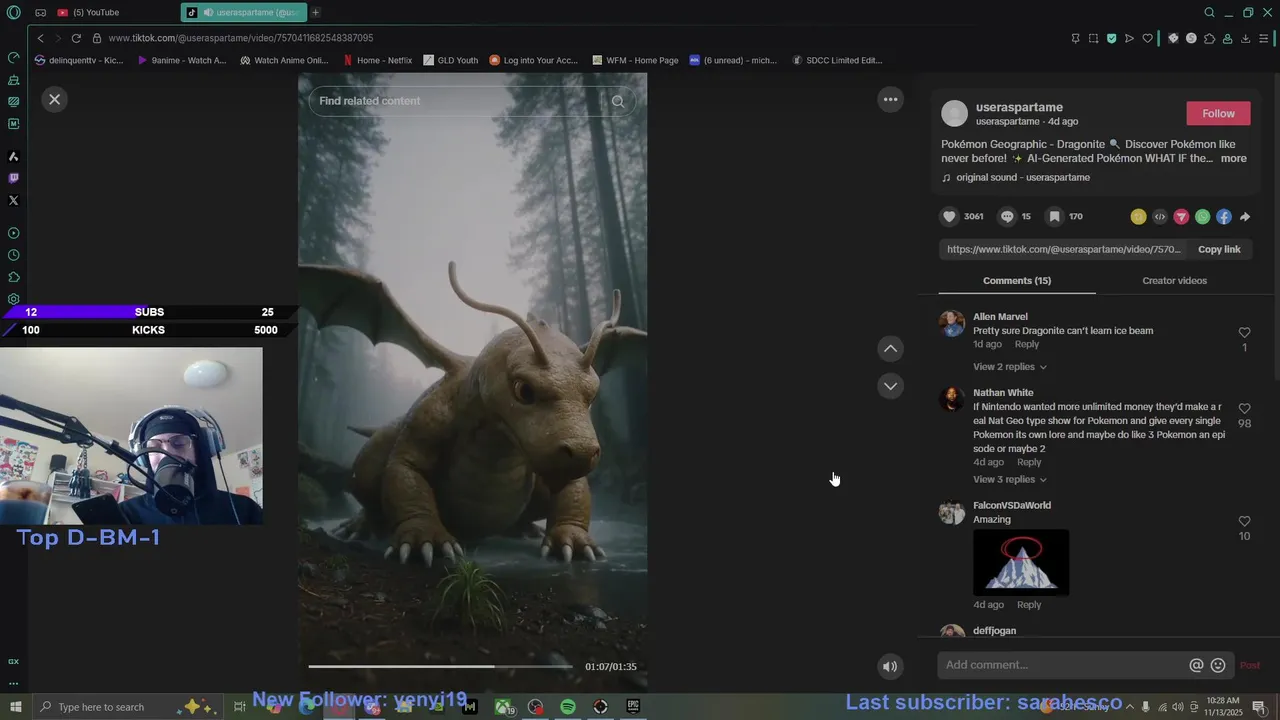The width and height of the screenshot is (1280, 720).
Task: Open the WFM - Home Page bookmark
Action: coord(634,60)
